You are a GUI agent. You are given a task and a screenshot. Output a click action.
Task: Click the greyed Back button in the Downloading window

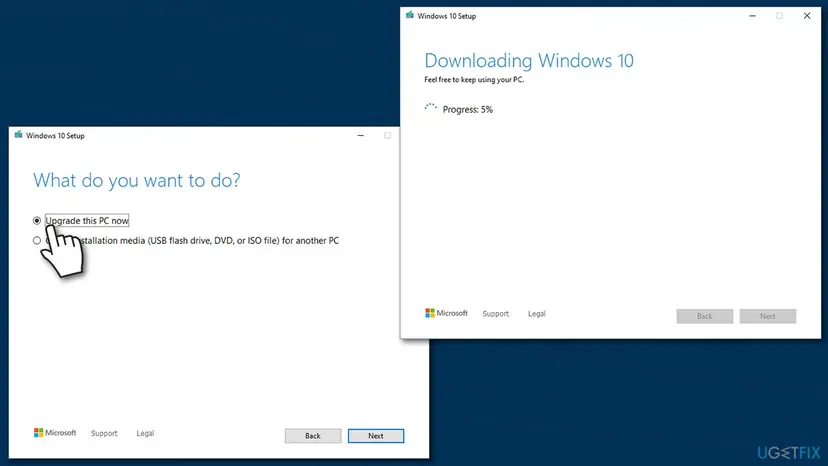[704, 316]
